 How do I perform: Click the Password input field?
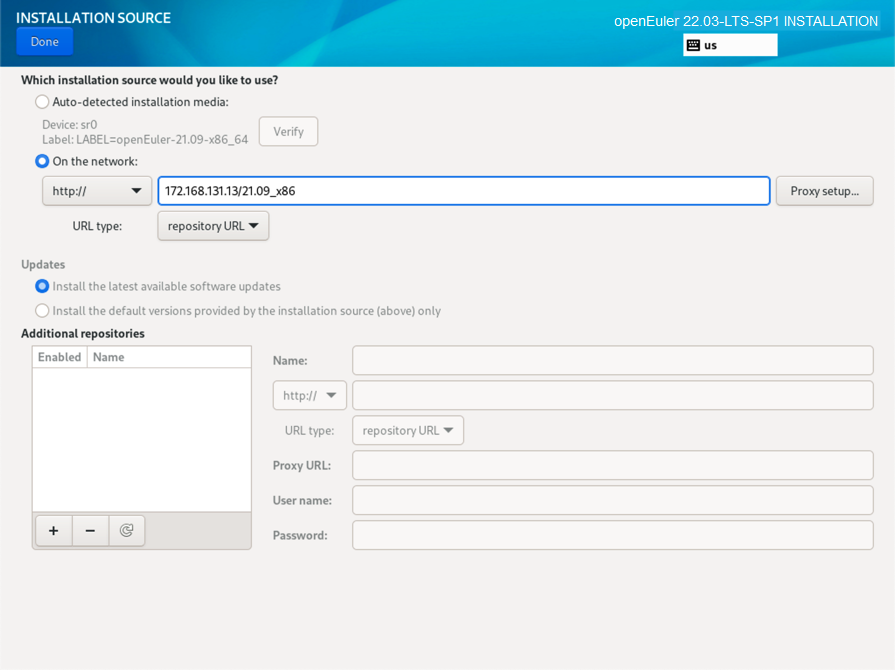(x=612, y=535)
